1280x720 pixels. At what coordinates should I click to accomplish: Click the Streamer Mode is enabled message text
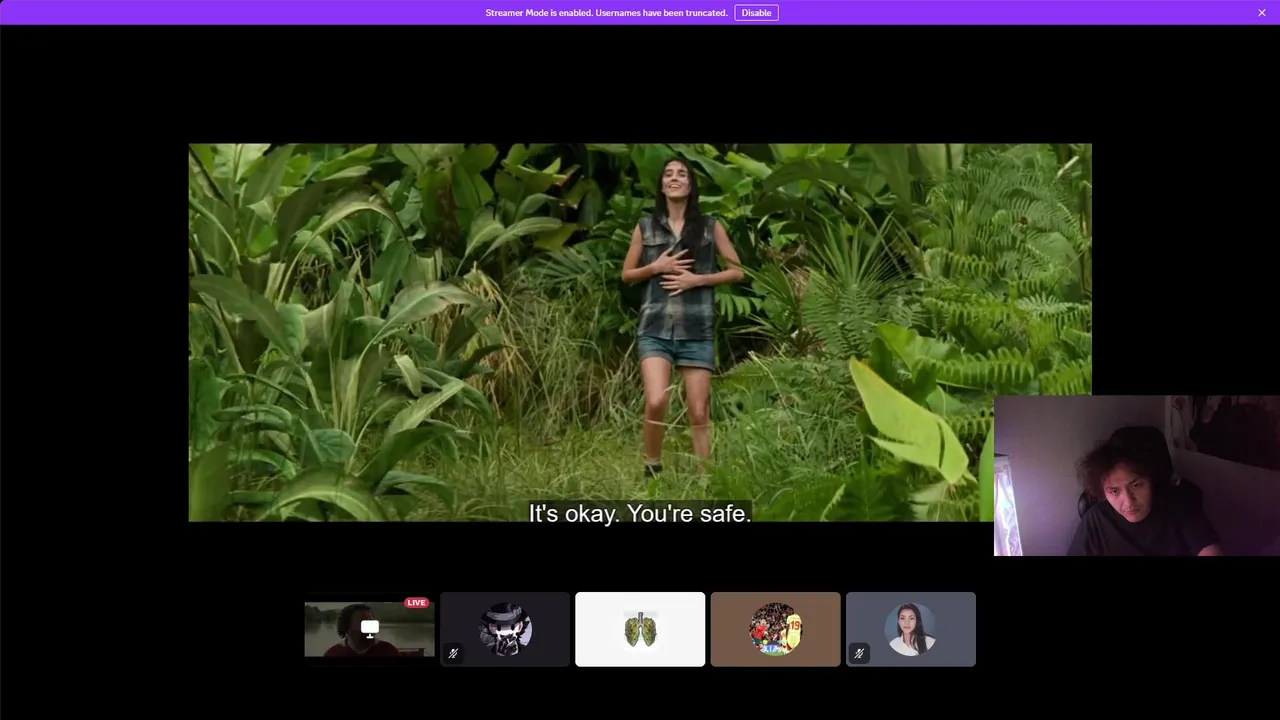(x=606, y=13)
